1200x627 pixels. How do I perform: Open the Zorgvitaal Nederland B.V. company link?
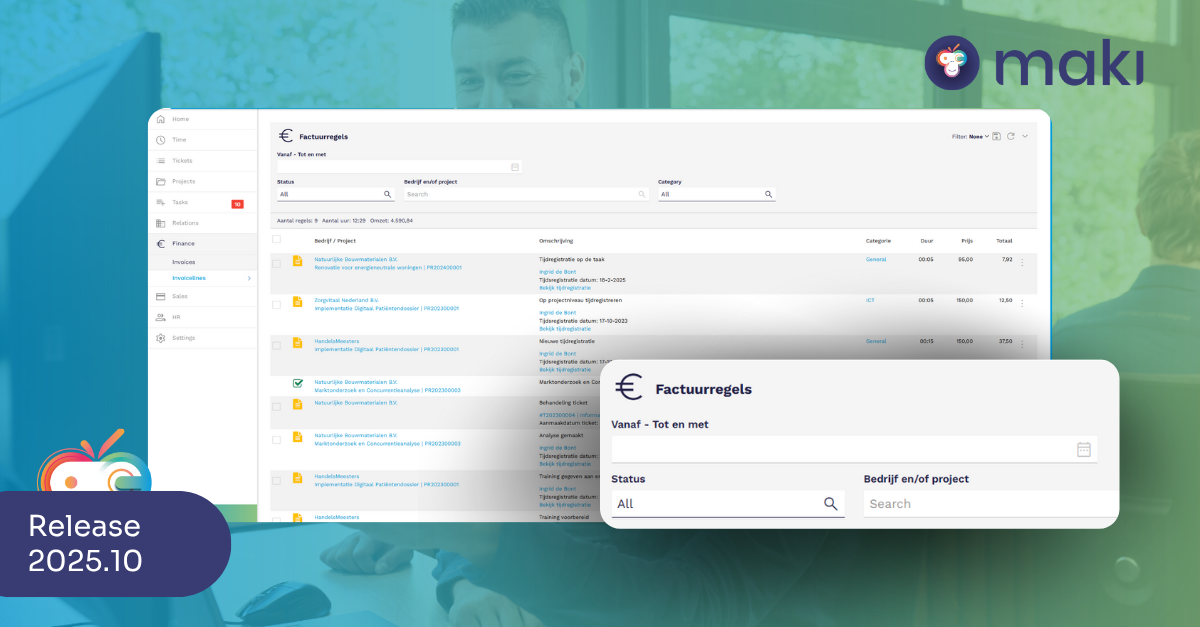(347, 299)
